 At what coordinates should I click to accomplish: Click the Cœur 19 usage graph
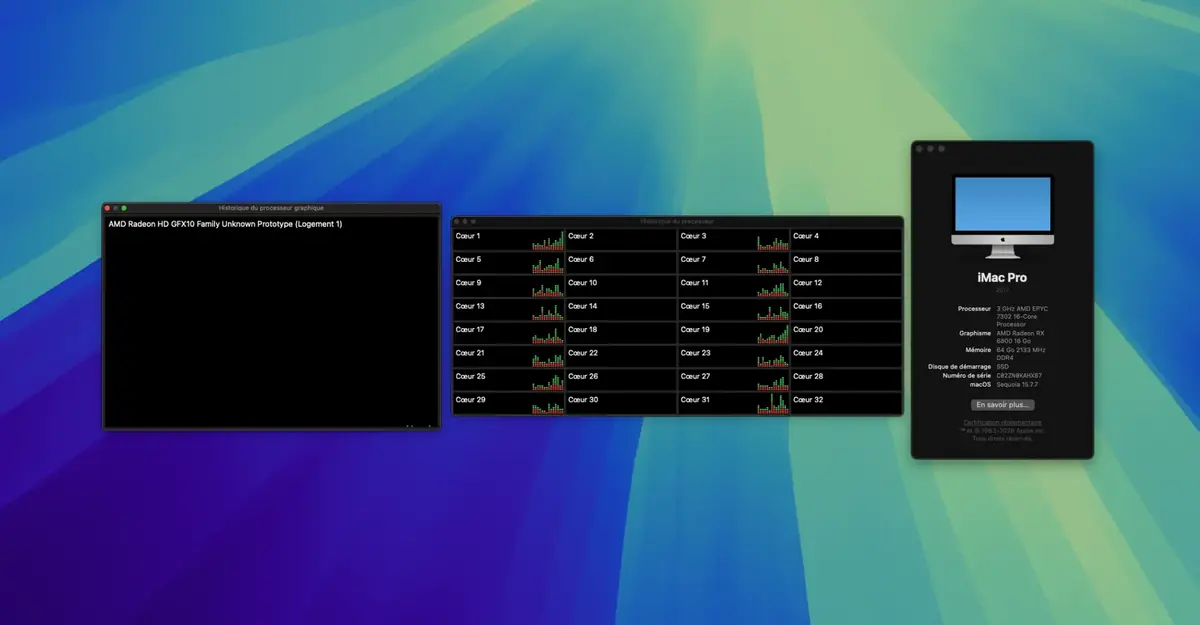point(773,334)
